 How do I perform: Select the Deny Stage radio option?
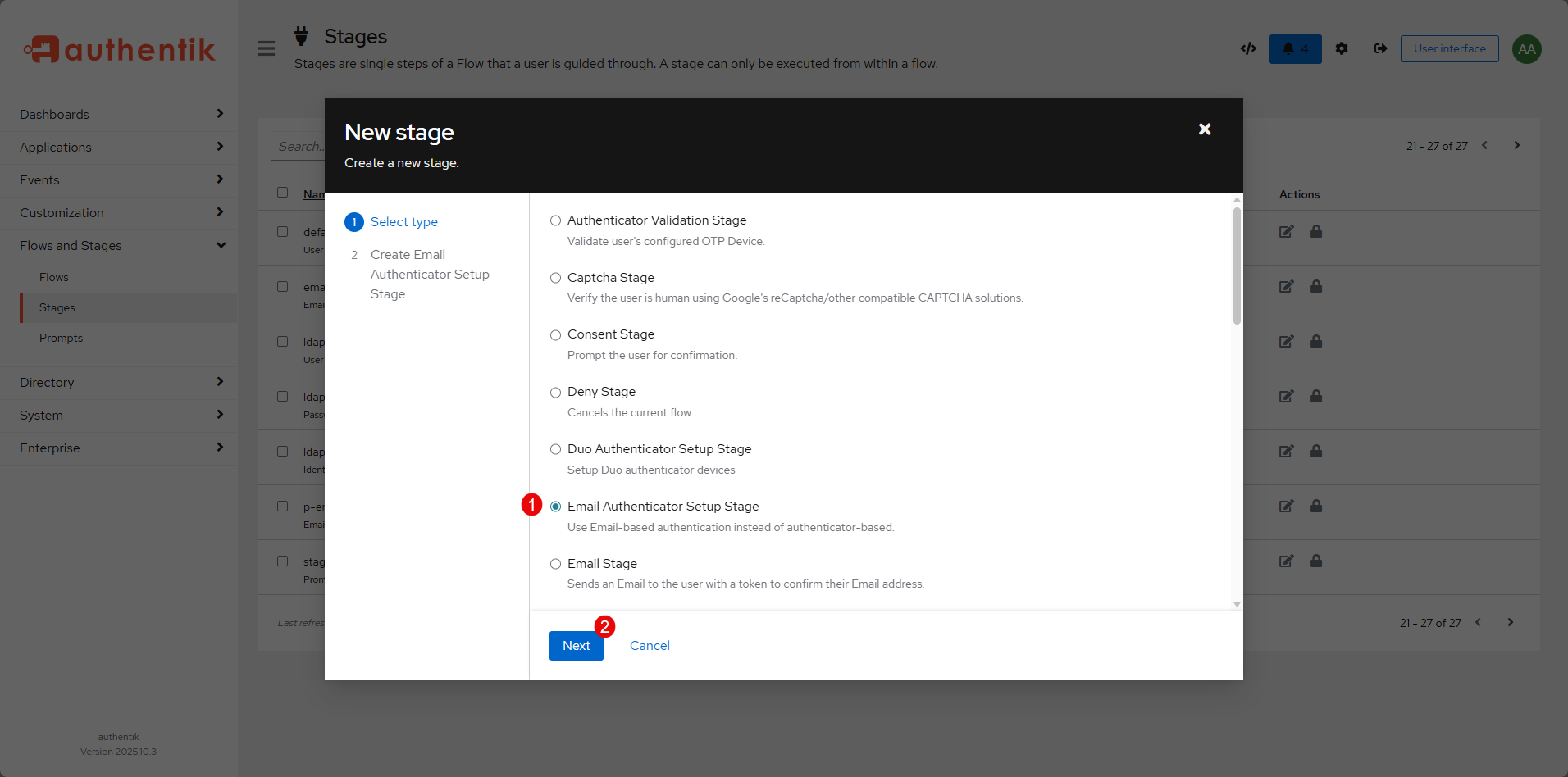click(x=555, y=393)
